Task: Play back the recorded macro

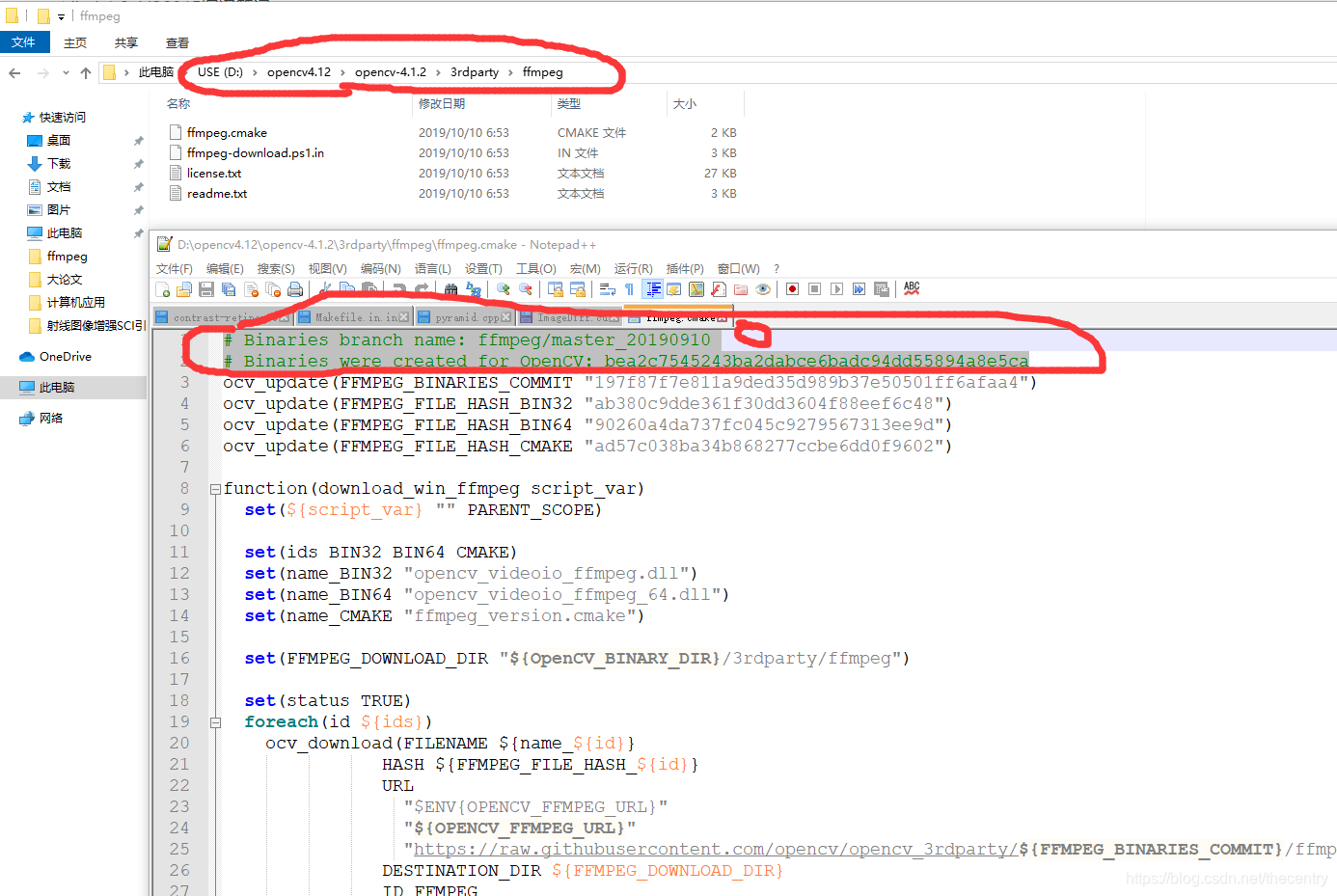Action: pyautogui.click(x=836, y=289)
